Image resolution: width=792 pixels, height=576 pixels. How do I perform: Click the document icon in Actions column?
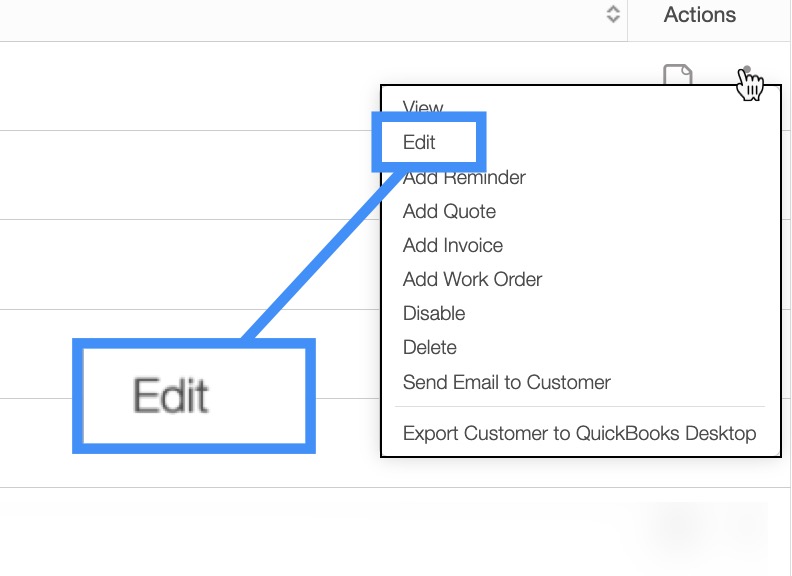678,76
